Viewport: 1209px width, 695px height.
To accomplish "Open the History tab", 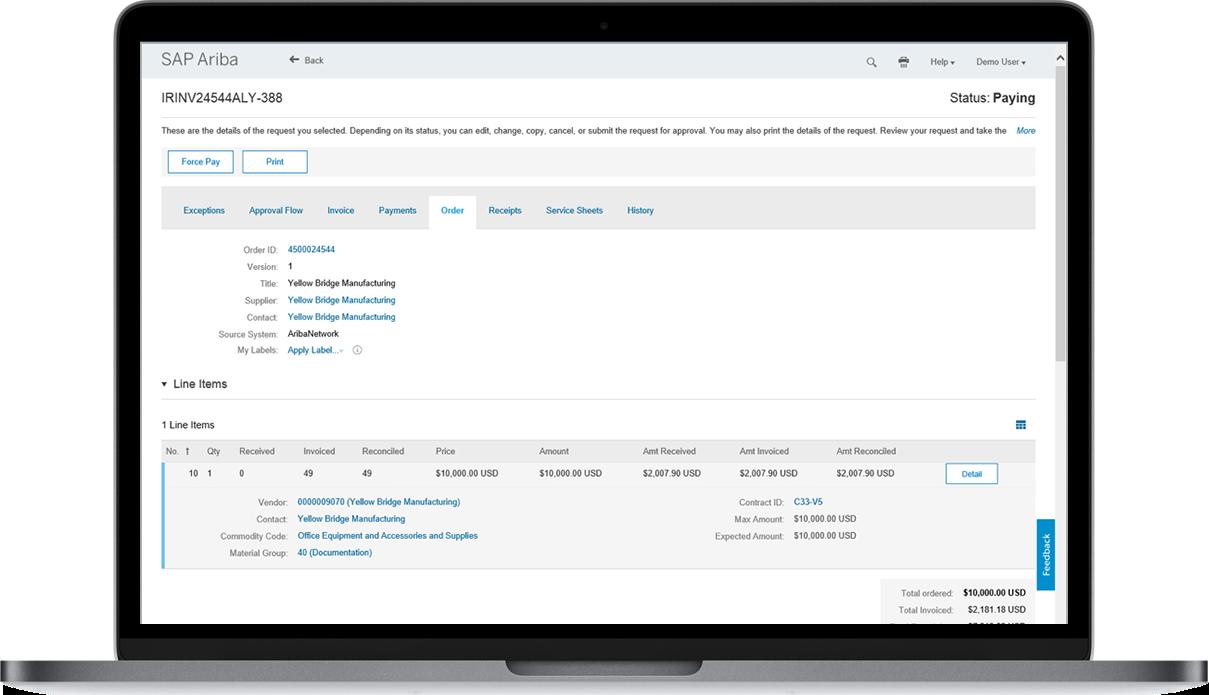I will tap(640, 211).
